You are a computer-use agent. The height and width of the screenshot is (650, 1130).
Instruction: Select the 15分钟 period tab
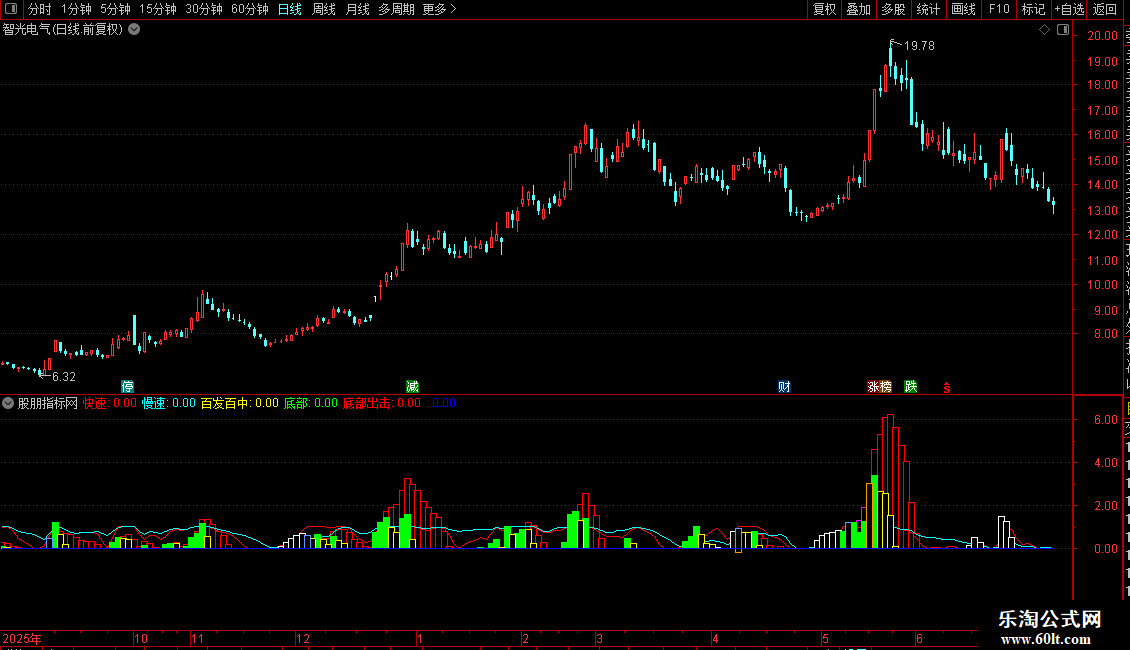[158, 9]
